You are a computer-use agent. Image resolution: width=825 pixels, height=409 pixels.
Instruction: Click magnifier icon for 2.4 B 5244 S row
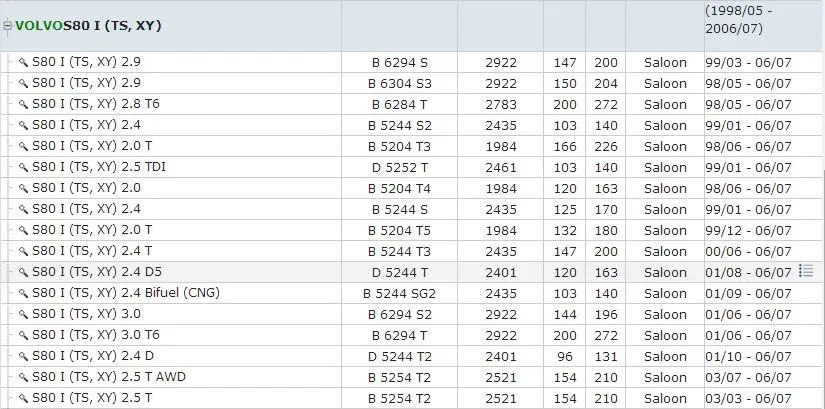23,210
